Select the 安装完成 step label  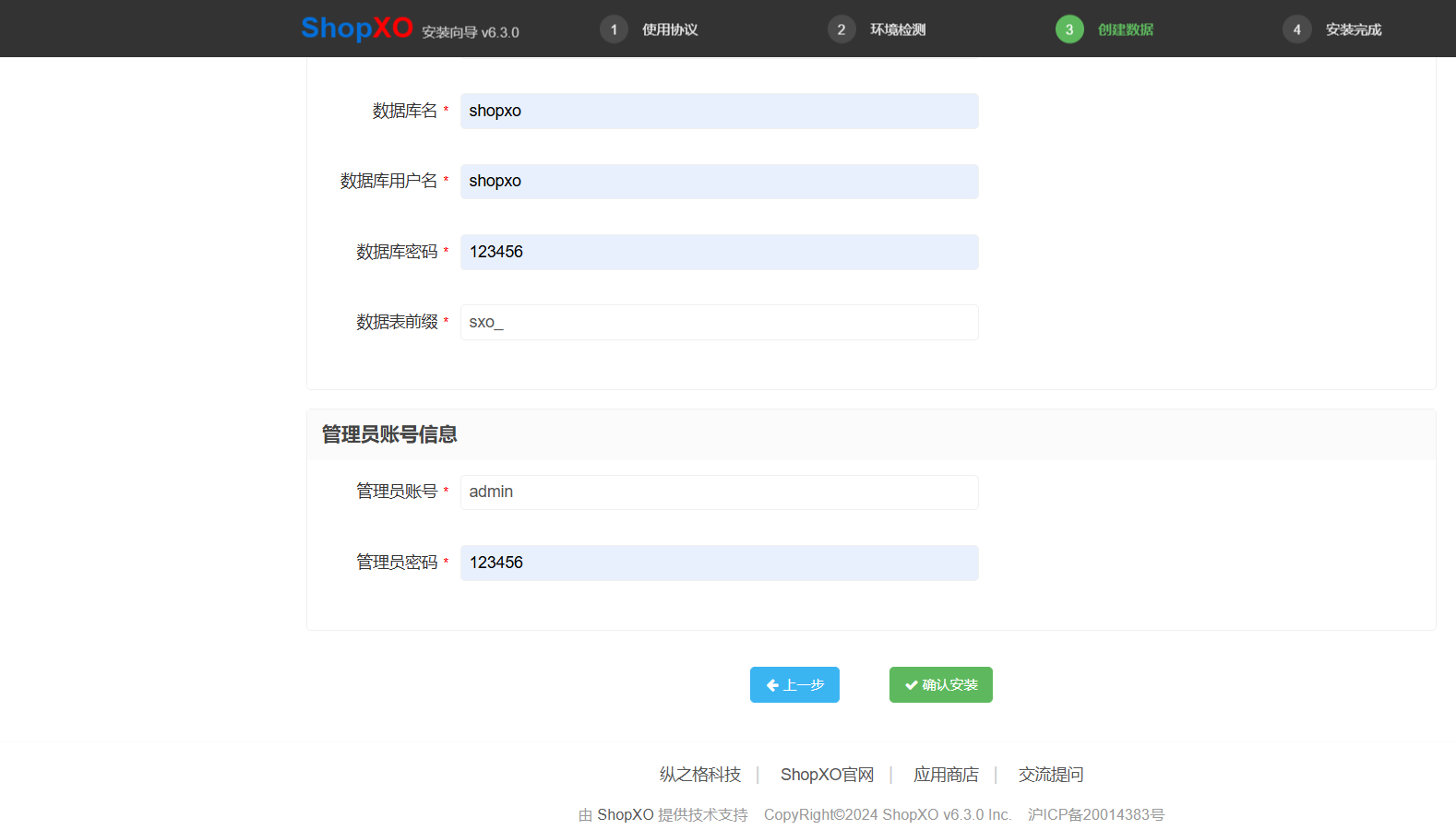(1354, 30)
